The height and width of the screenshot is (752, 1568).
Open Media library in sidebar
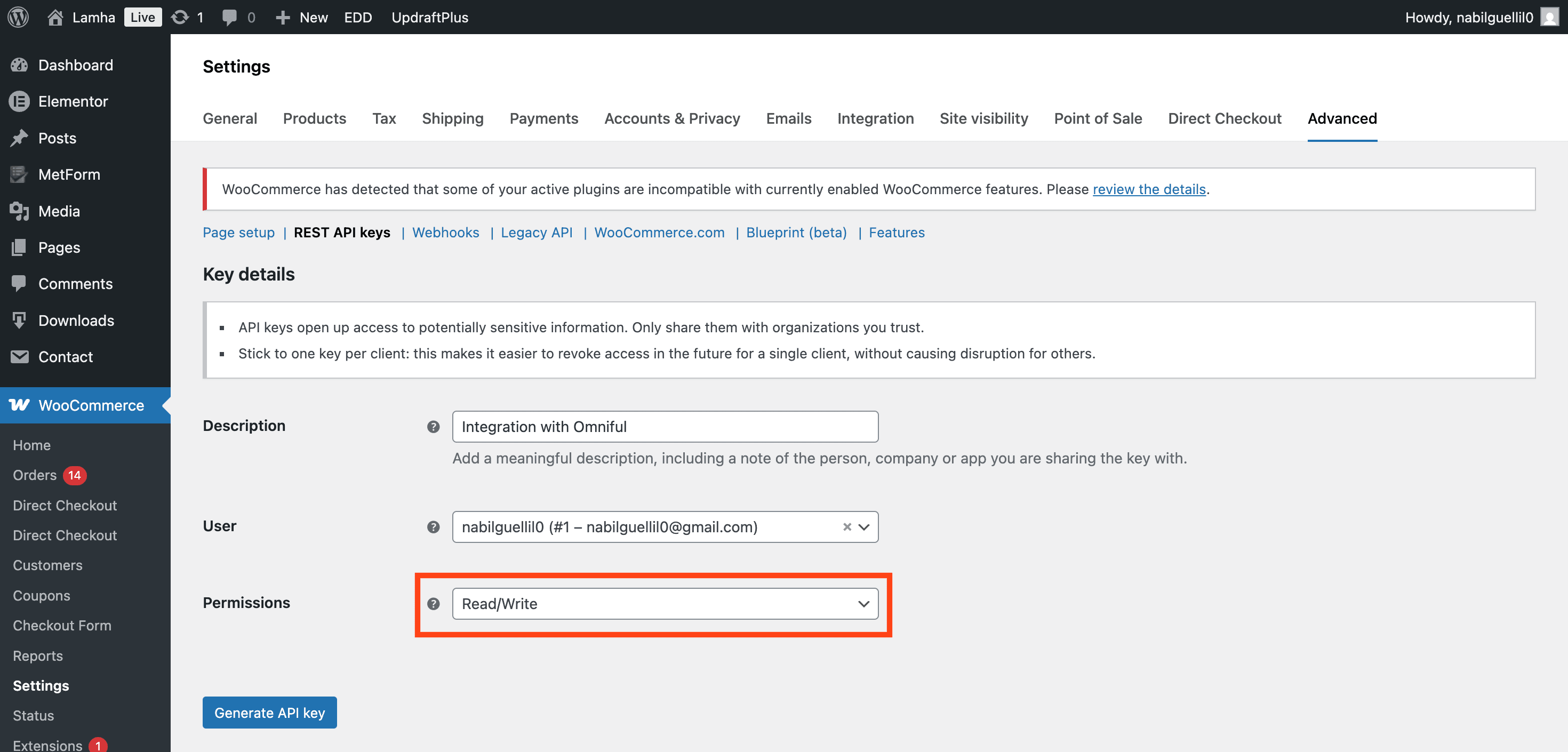(59, 211)
